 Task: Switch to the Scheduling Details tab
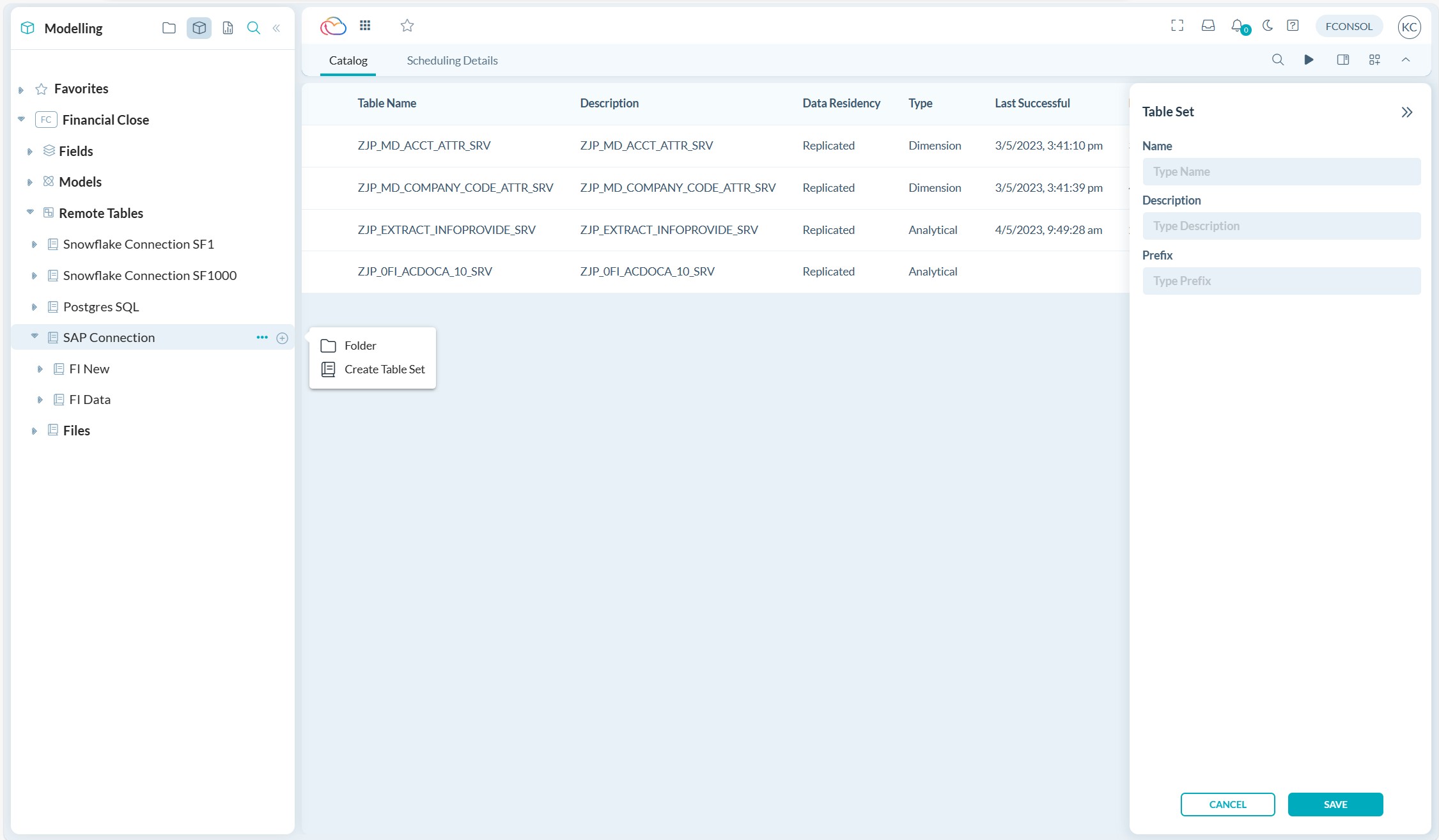pos(451,60)
